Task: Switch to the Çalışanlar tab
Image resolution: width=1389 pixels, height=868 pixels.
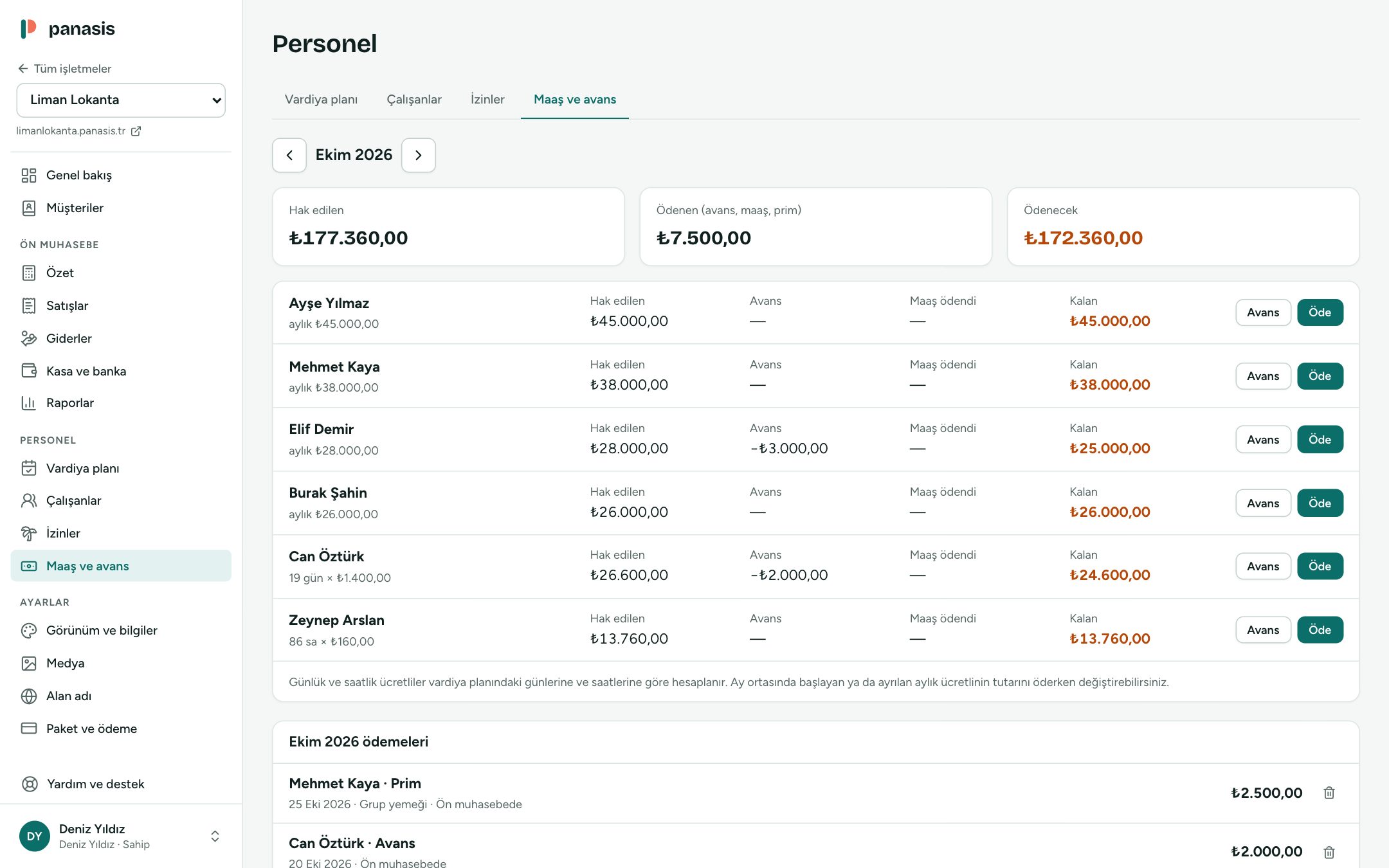Action: click(x=414, y=100)
